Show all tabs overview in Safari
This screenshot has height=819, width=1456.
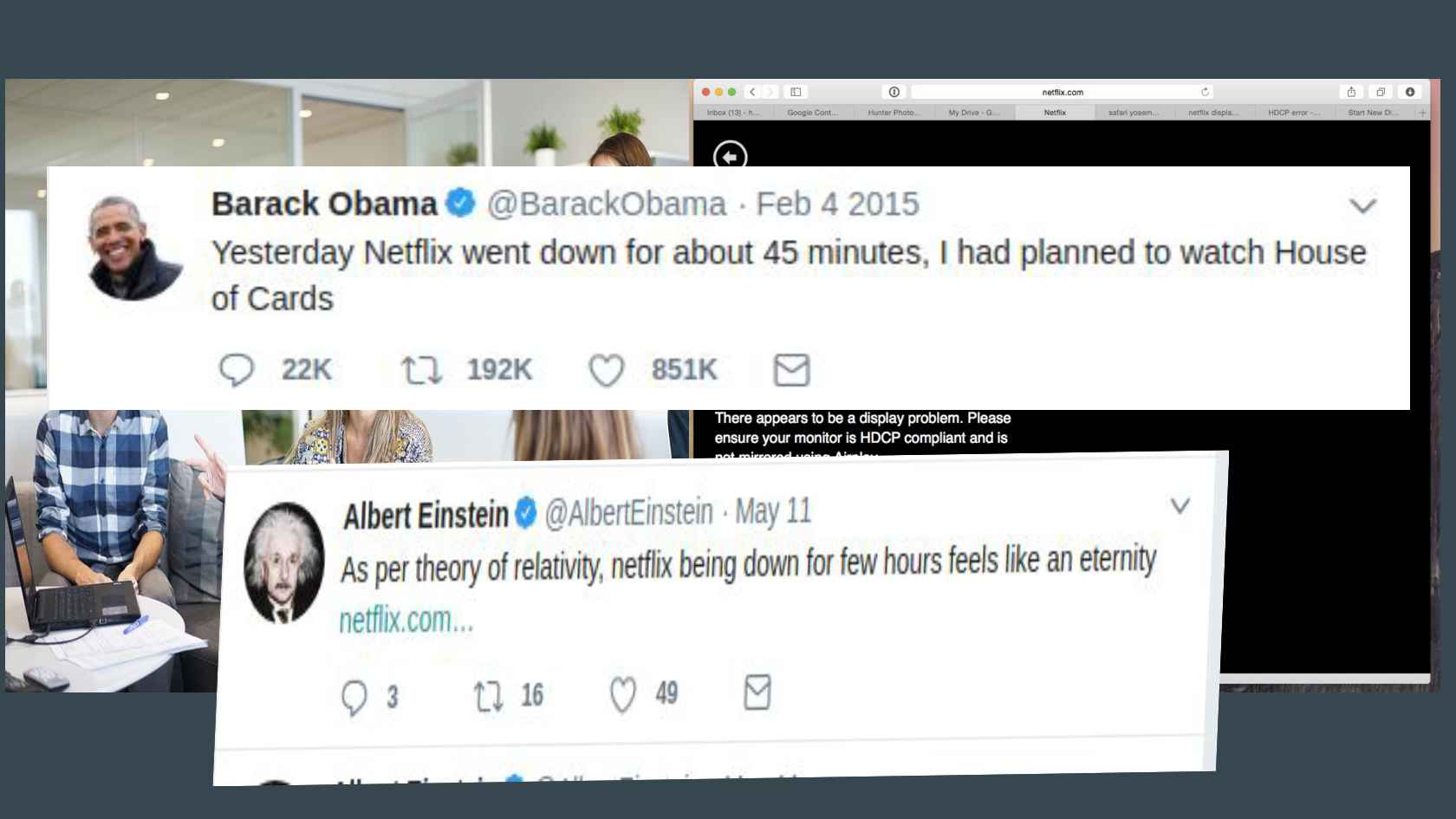(1381, 92)
